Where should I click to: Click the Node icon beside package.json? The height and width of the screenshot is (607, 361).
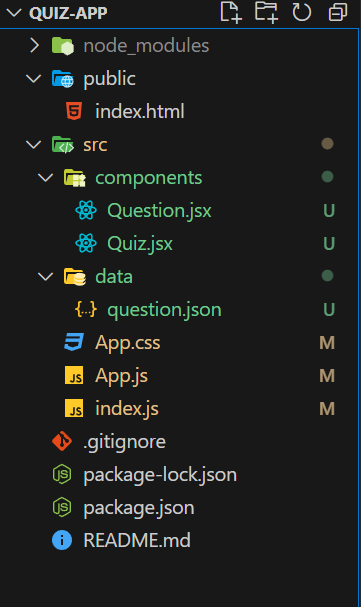pyautogui.click(x=62, y=507)
